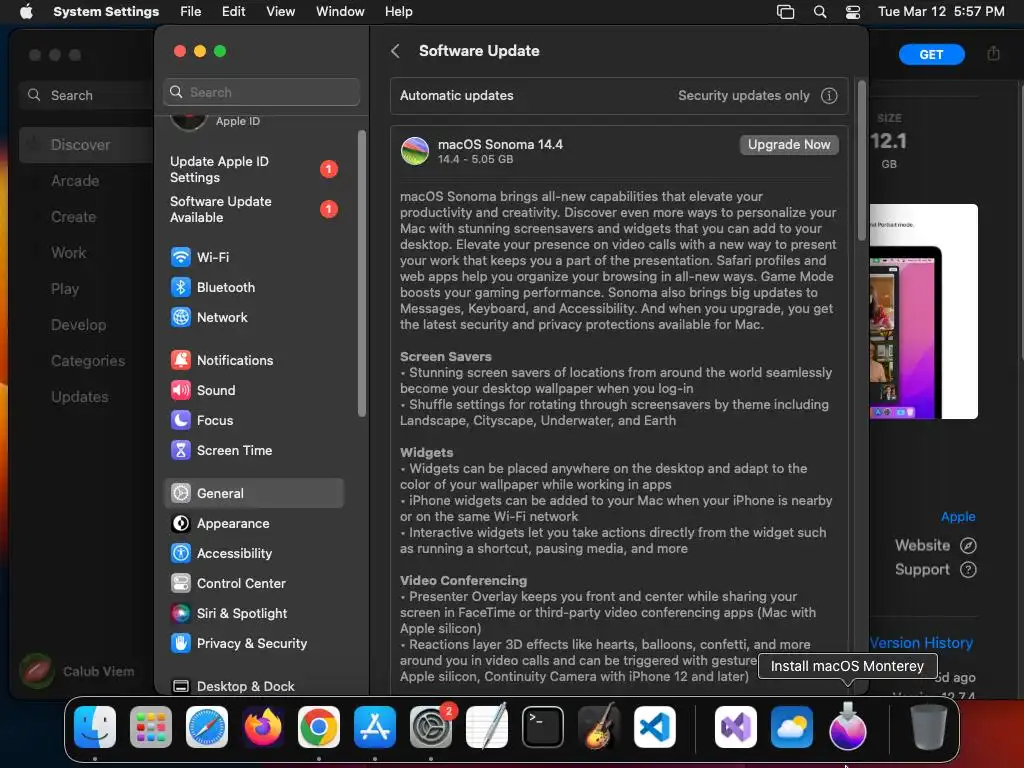Click Install macOS Monterey in the Dock
This screenshot has height=768, width=1024.
(848, 727)
